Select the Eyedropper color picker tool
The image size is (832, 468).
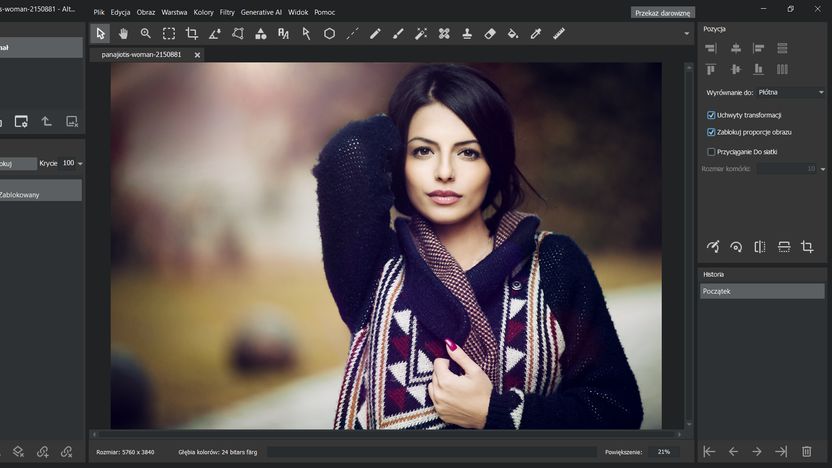tap(536, 34)
